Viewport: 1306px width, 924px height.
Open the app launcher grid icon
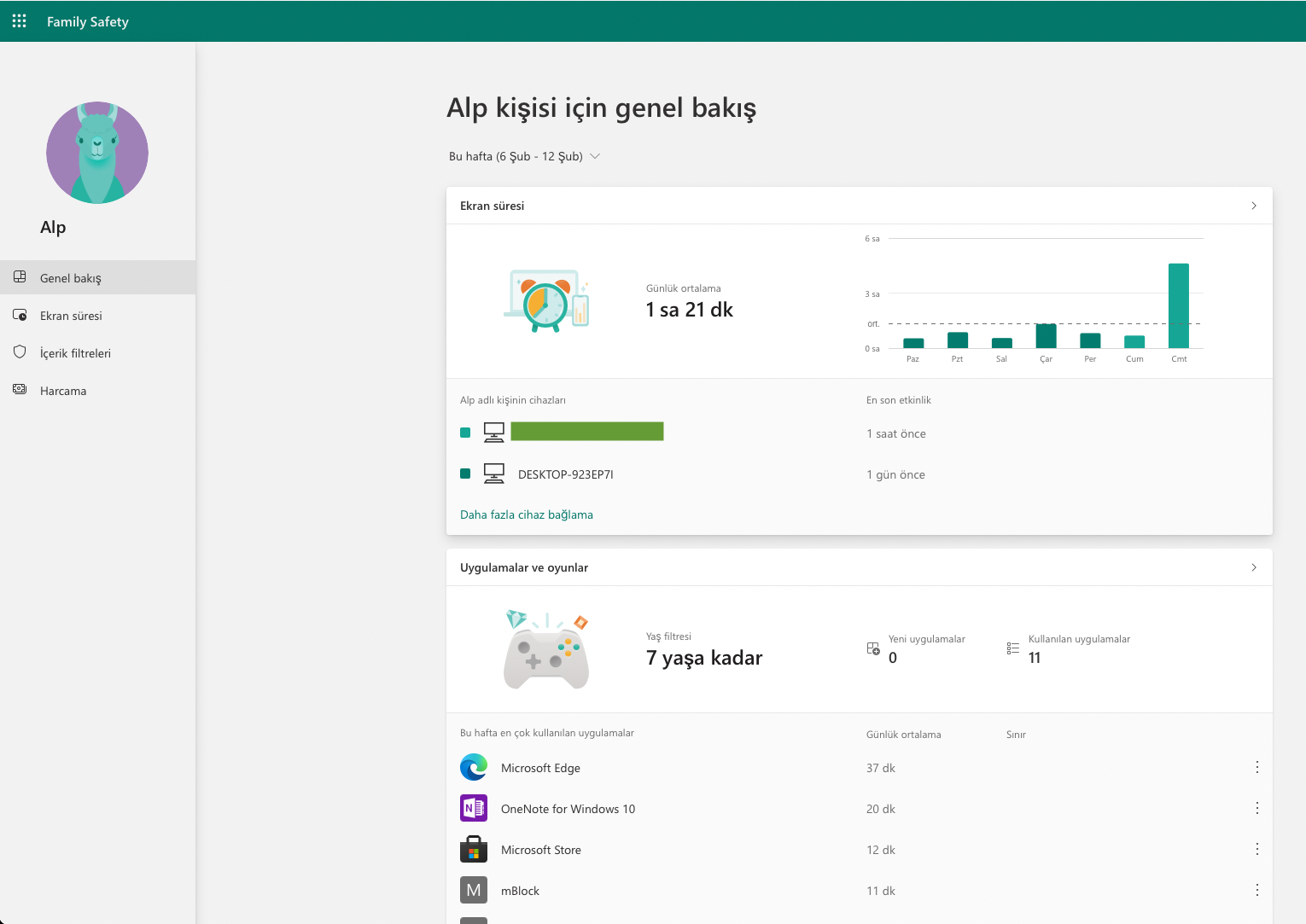pos(19,21)
